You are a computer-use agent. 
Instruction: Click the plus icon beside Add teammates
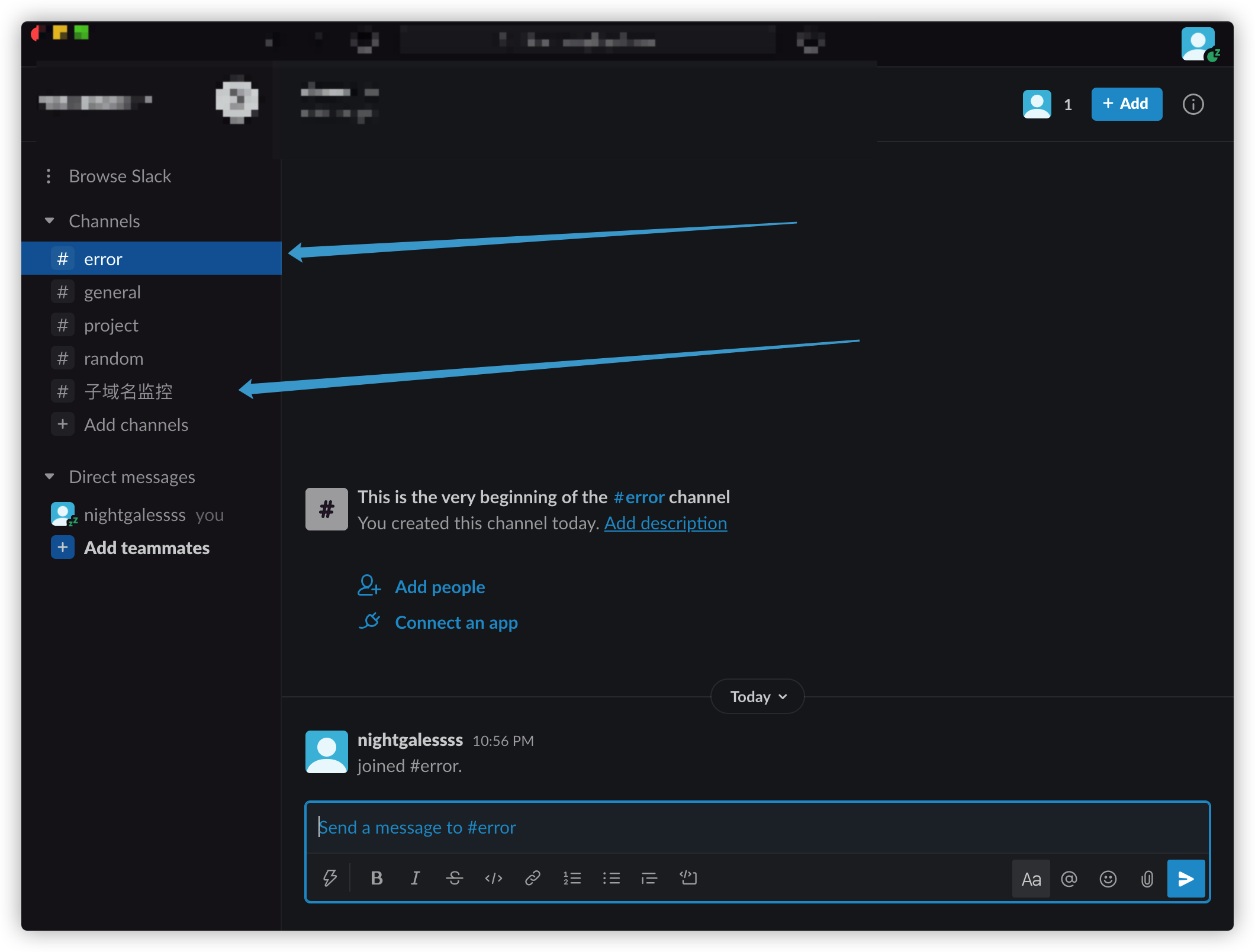(x=63, y=548)
